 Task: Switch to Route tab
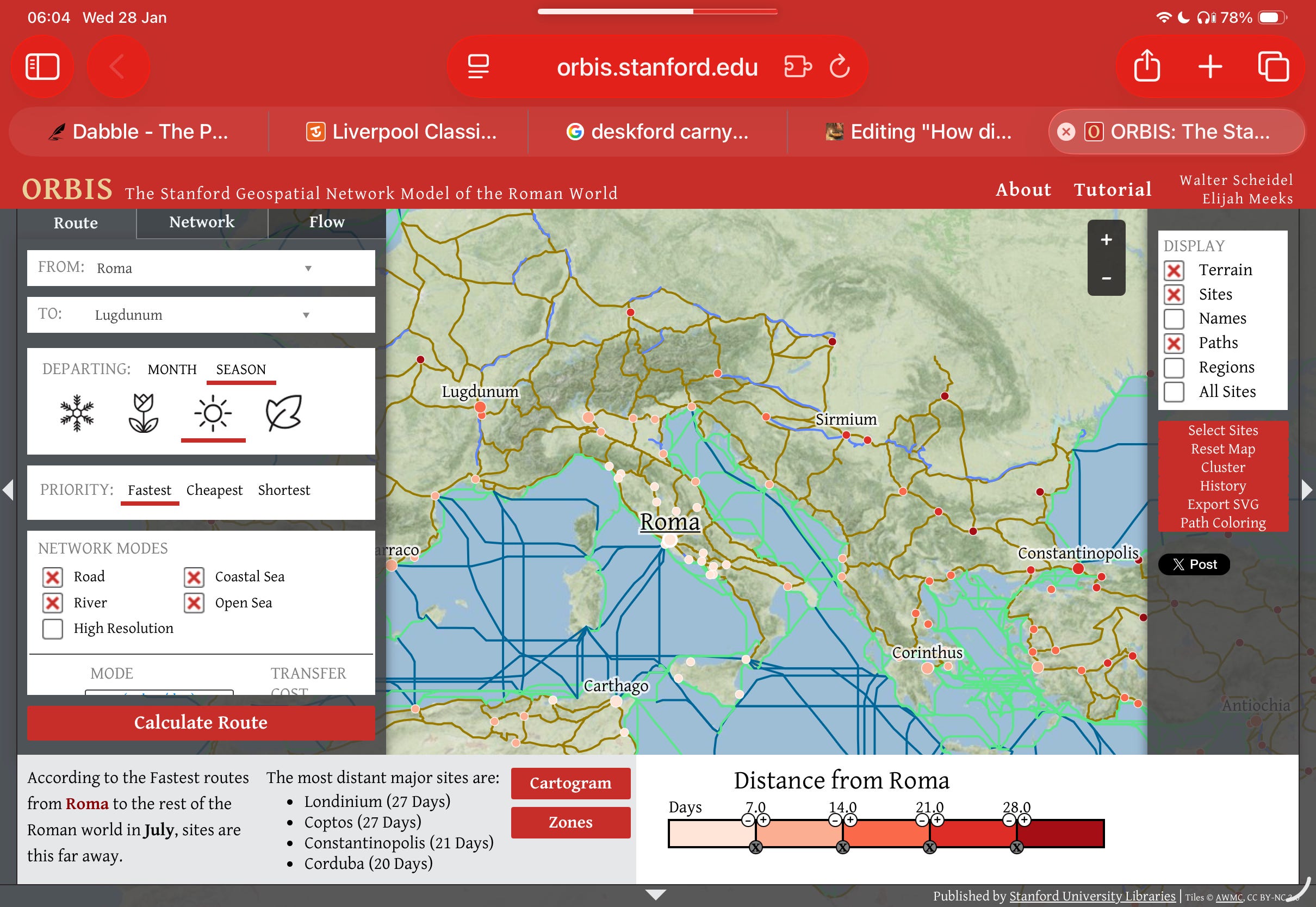point(76,223)
